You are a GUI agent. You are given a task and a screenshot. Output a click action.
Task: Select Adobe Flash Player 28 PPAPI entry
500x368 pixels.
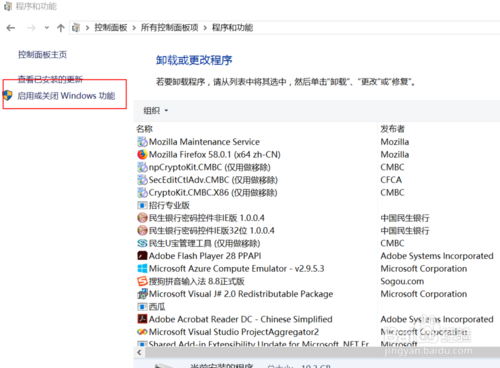coord(205,256)
